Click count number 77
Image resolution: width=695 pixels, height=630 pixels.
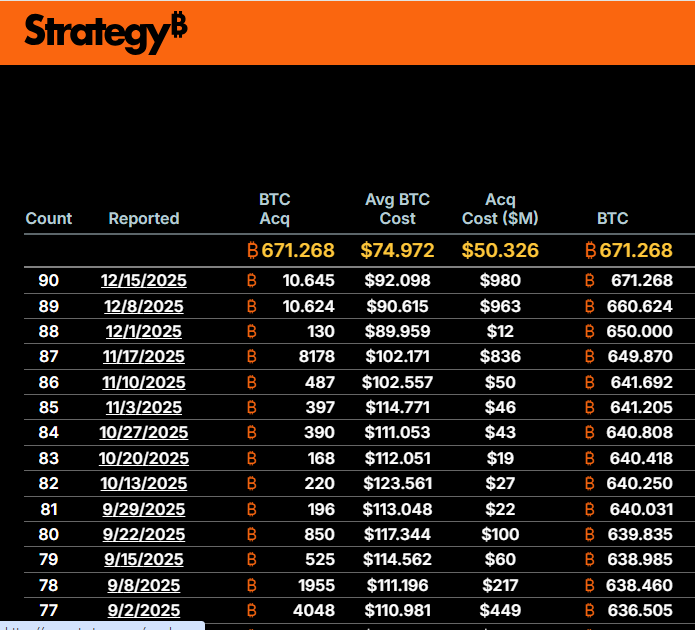(x=49, y=610)
